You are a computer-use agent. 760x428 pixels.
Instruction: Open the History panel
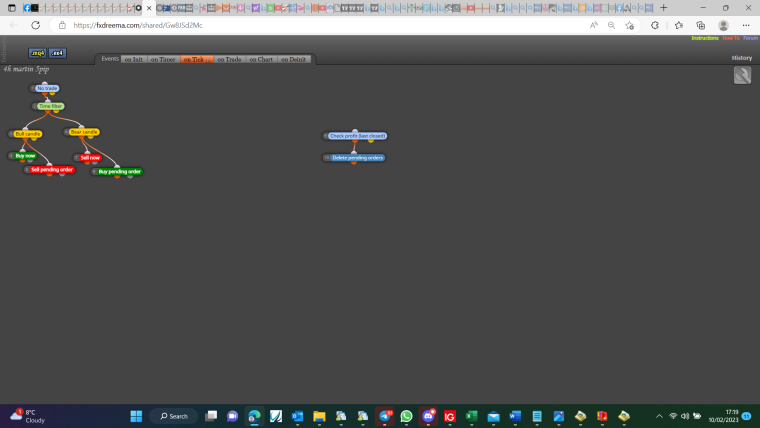click(x=742, y=58)
